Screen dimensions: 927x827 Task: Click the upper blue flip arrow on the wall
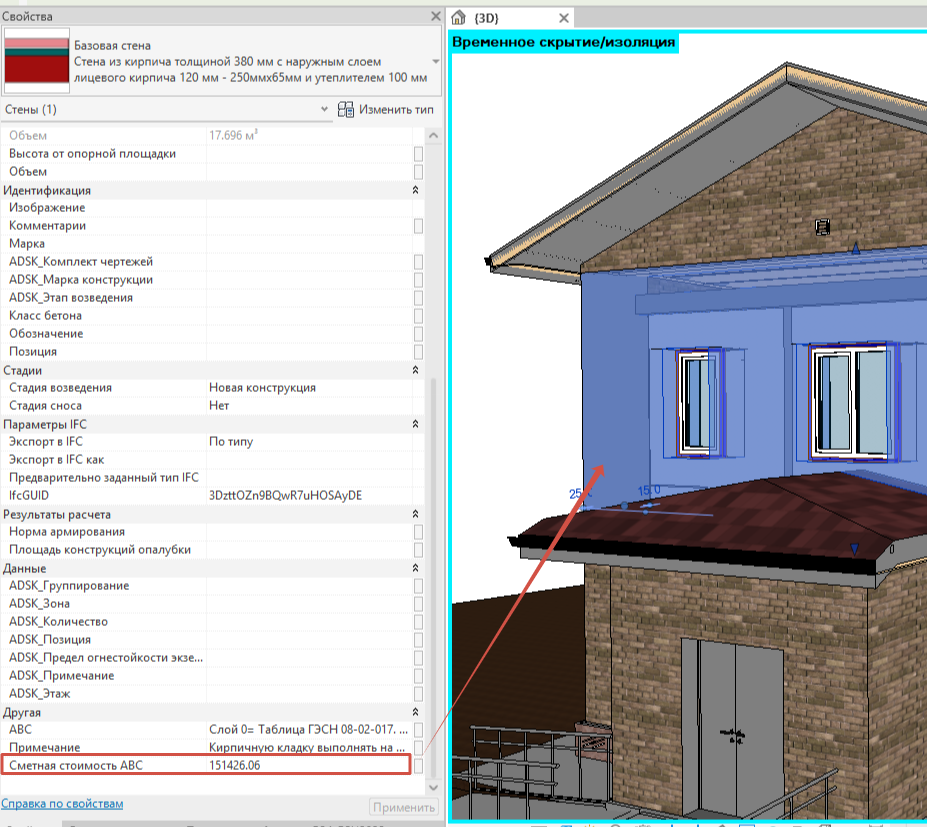[x=855, y=249]
